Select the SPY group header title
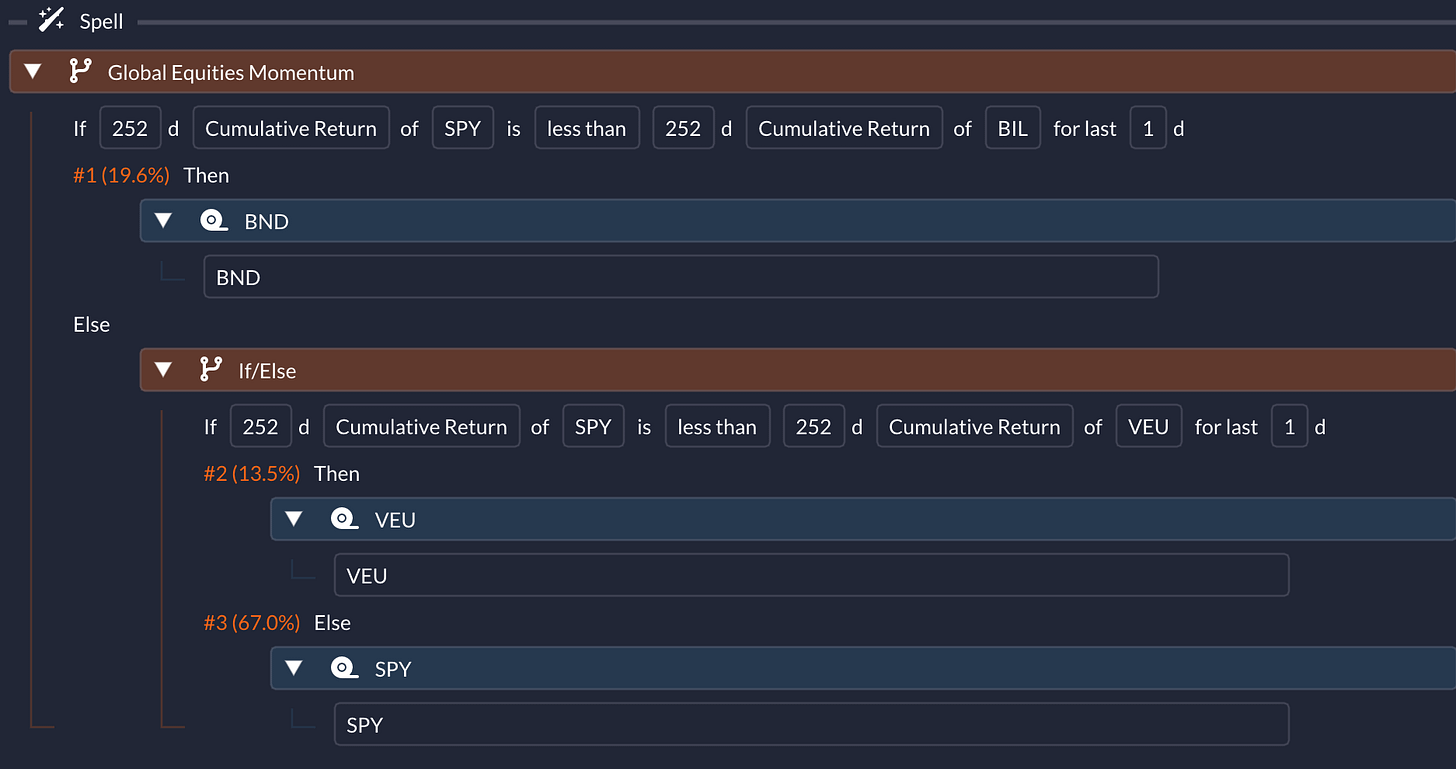Image resolution: width=1456 pixels, height=769 pixels. click(x=393, y=668)
